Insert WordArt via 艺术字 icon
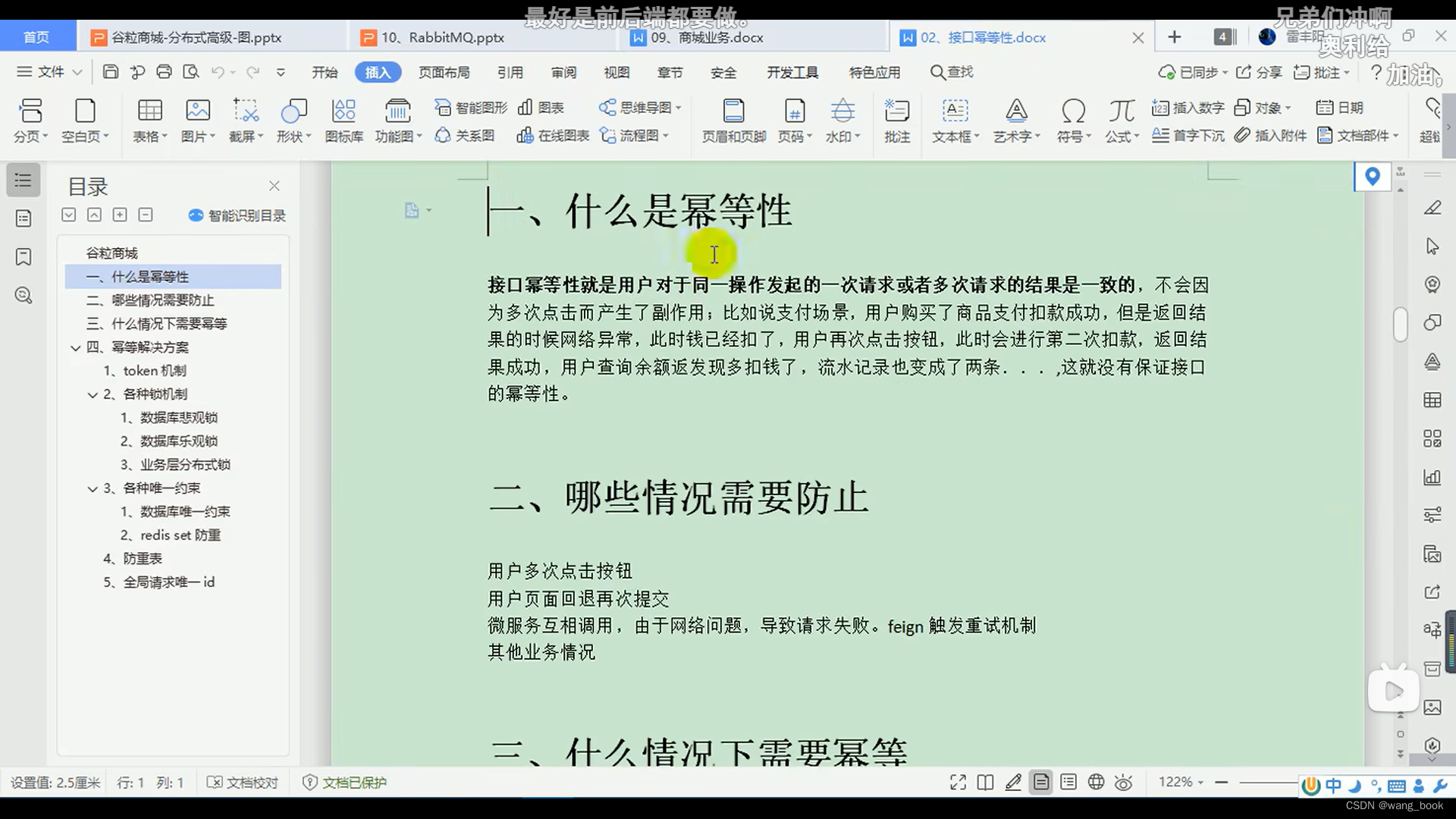Image resolution: width=1456 pixels, height=819 pixels. pos(1016,121)
